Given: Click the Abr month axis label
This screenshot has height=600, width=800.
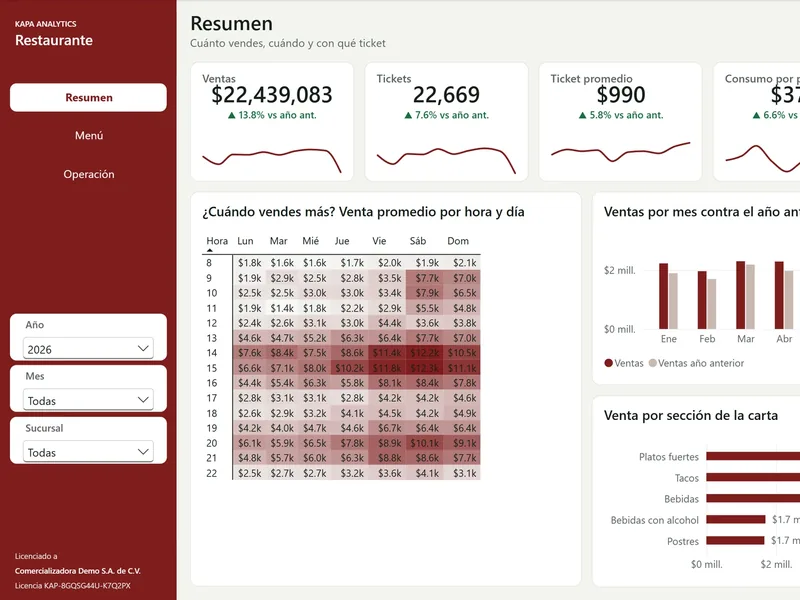Looking at the screenshot, I should (784, 339).
